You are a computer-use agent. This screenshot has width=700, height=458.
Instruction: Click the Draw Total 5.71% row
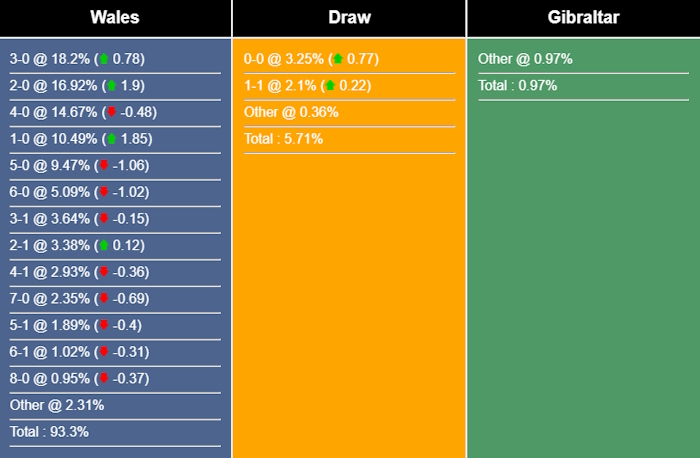click(284, 139)
